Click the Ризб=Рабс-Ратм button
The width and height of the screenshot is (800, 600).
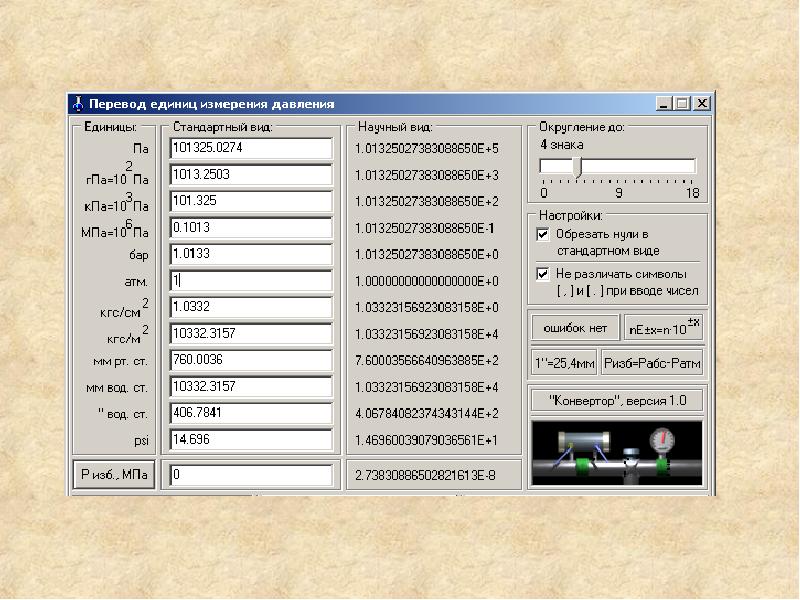(x=653, y=362)
